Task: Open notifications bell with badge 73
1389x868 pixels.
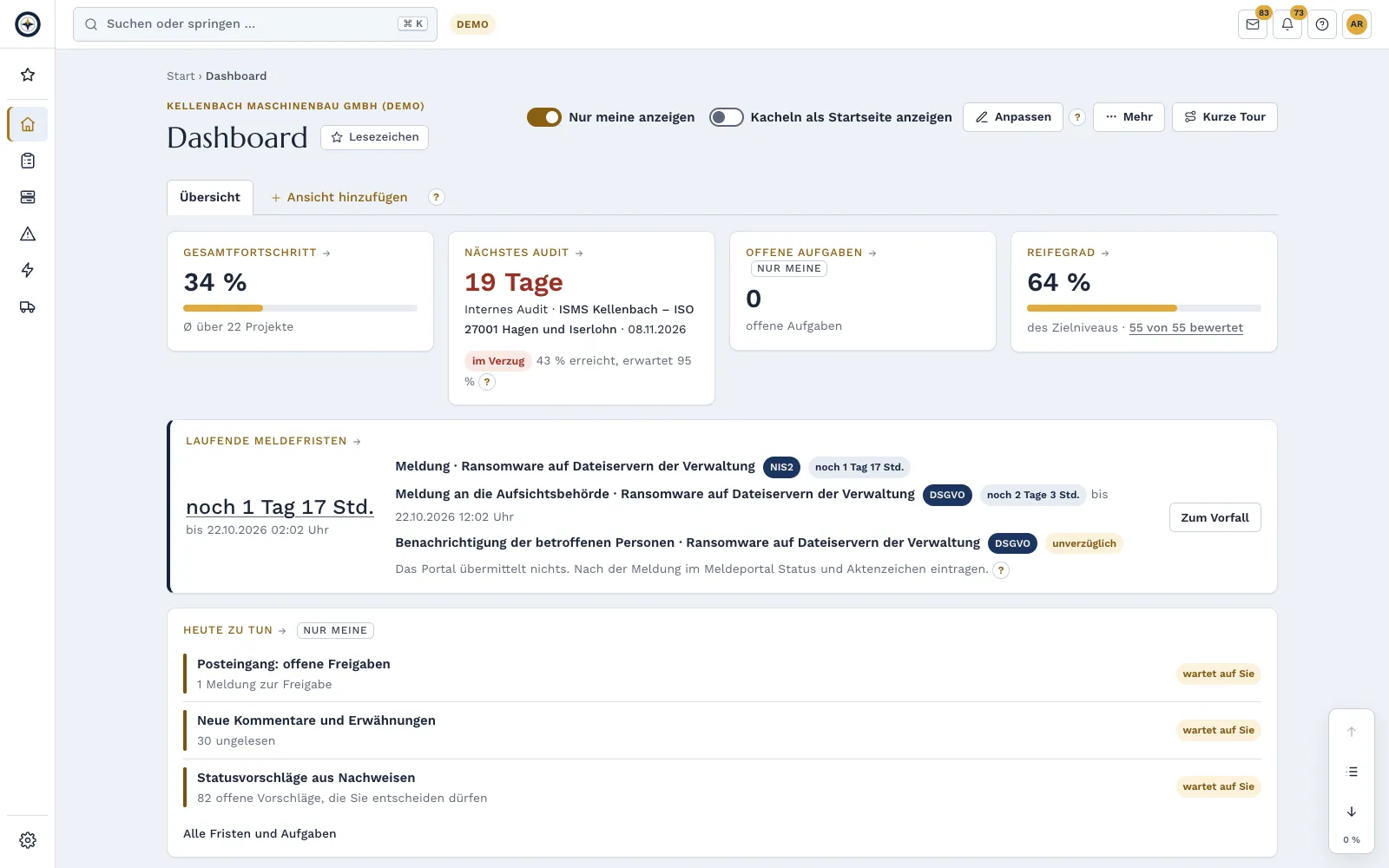Action: (x=1287, y=24)
